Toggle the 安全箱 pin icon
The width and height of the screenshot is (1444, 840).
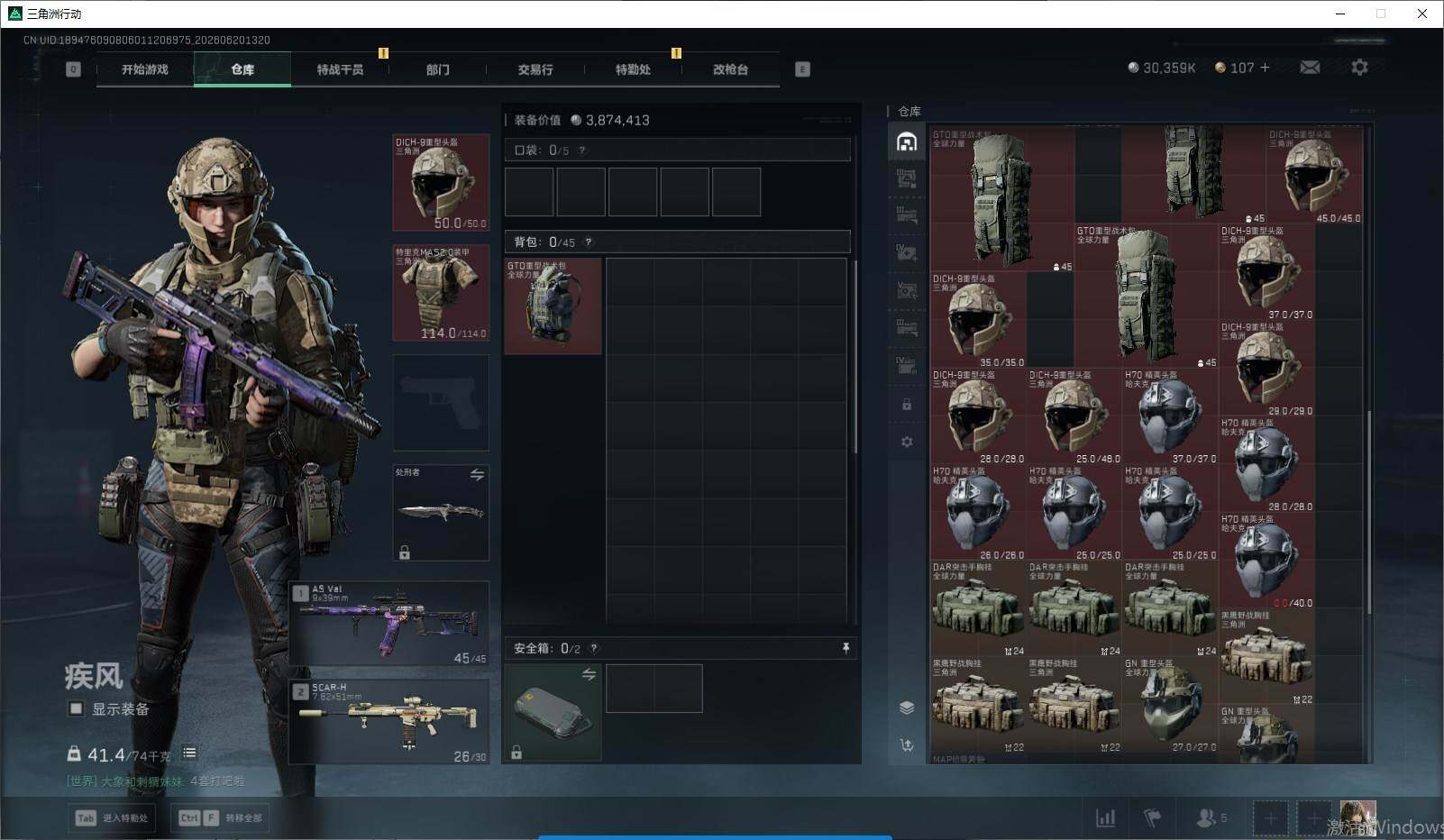(845, 648)
